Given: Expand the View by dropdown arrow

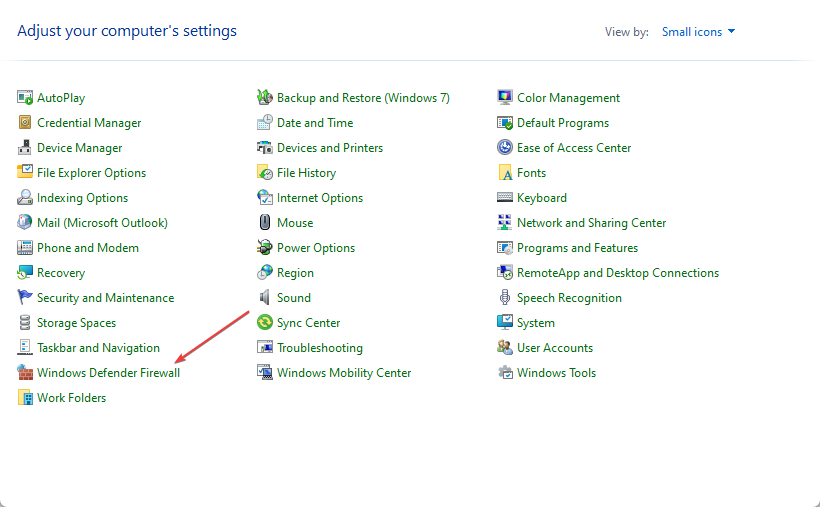Looking at the screenshot, I should [x=731, y=31].
